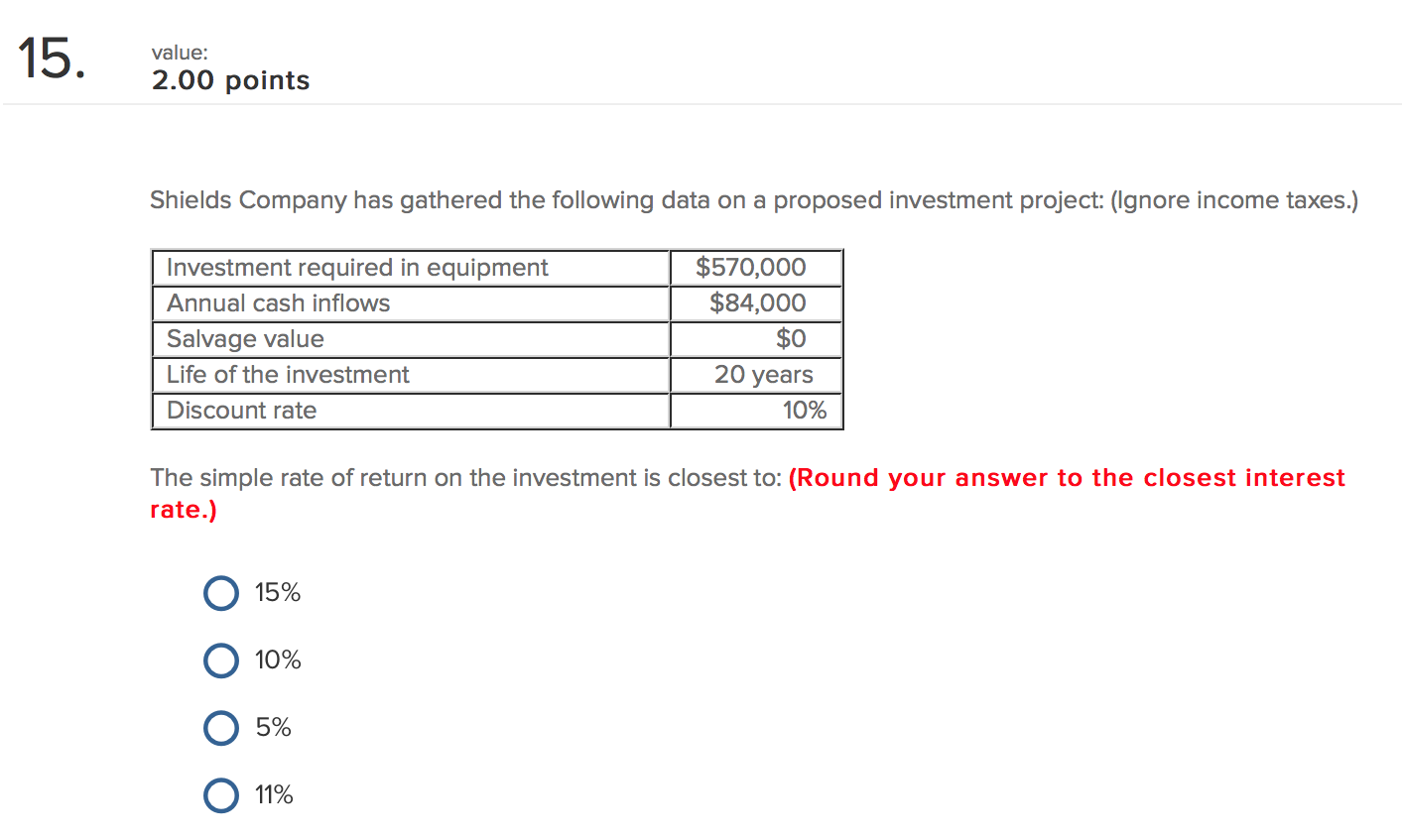Click the Shields Company question sentence
This screenshot has height=840, width=1402.
coord(753,201)
